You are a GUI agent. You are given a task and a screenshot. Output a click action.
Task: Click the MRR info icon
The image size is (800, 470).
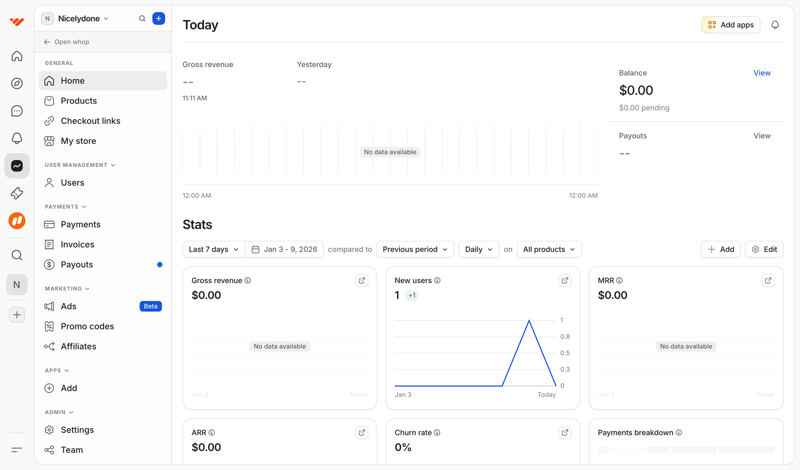click(620, 281)
